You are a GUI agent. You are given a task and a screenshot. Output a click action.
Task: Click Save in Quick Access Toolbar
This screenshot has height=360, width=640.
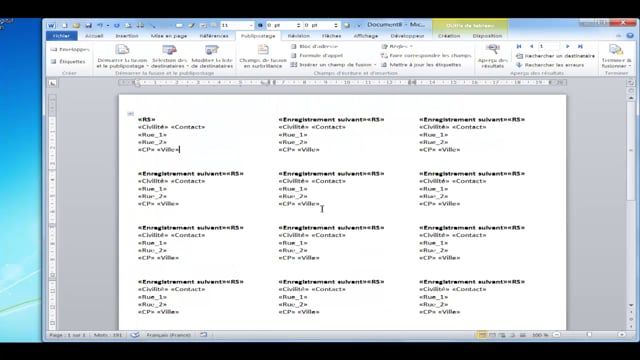point(88,25)
